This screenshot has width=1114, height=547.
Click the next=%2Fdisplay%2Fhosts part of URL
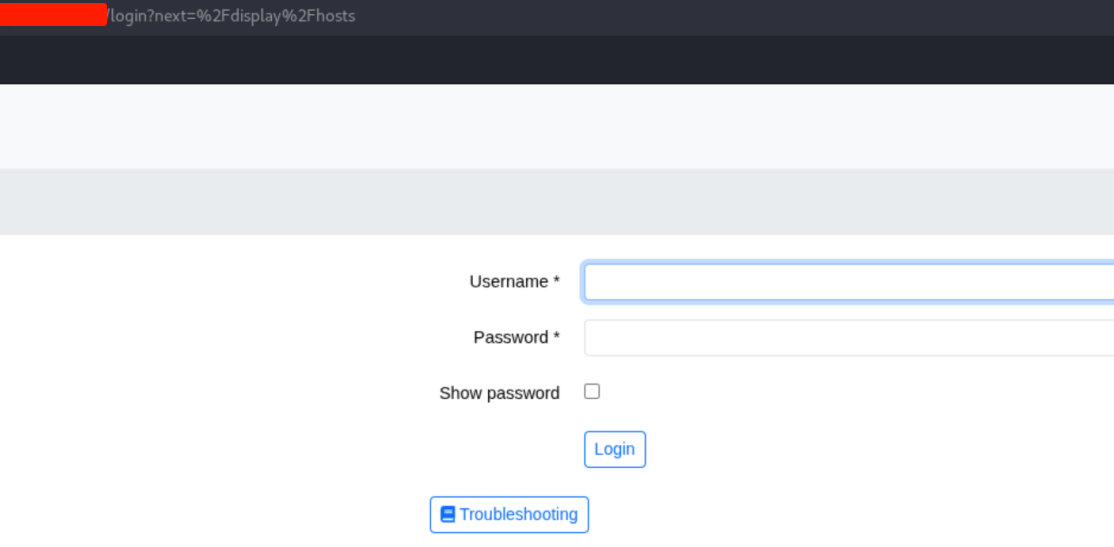[x=255, y=16]
